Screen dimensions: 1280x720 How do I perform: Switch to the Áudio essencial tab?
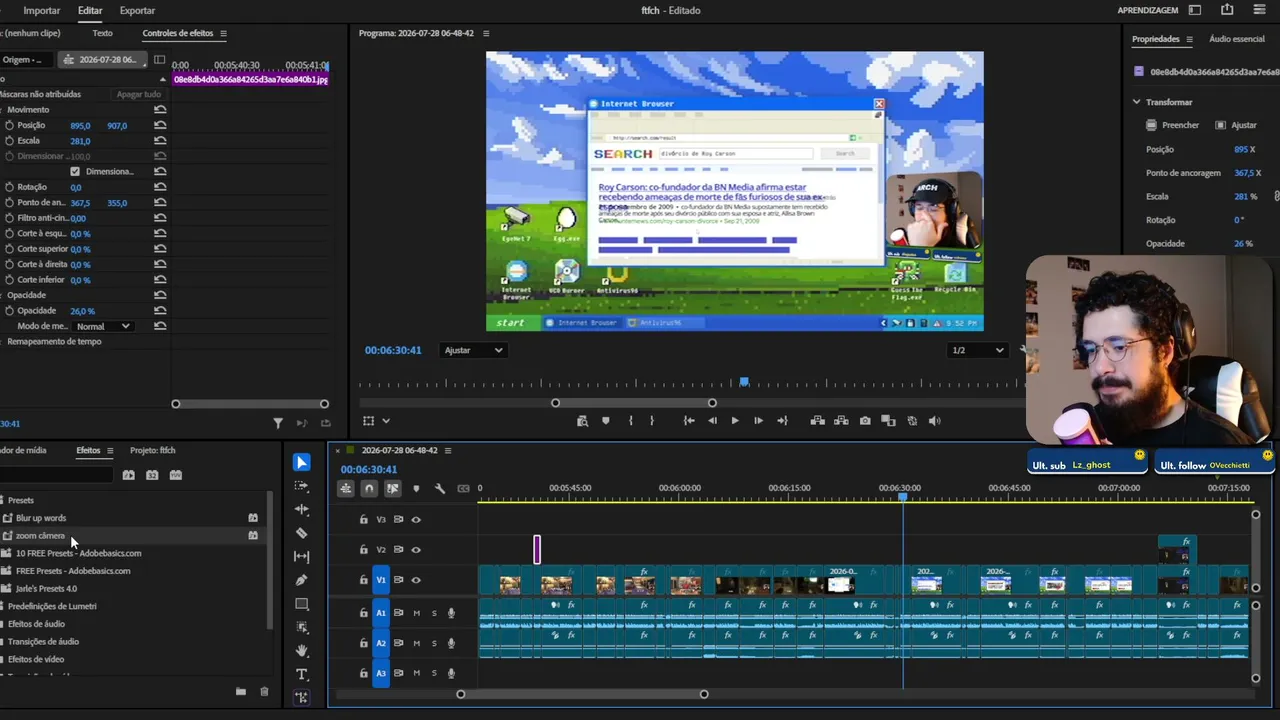pos(1237,39)
